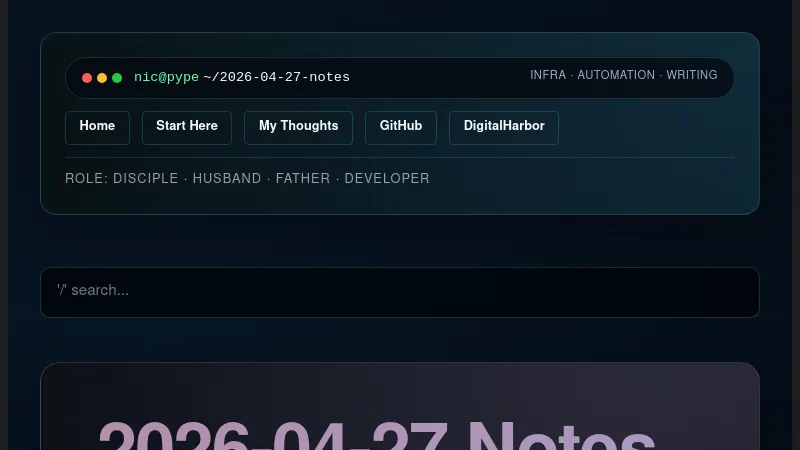Click the HUSBAND role word

[227, 179]
